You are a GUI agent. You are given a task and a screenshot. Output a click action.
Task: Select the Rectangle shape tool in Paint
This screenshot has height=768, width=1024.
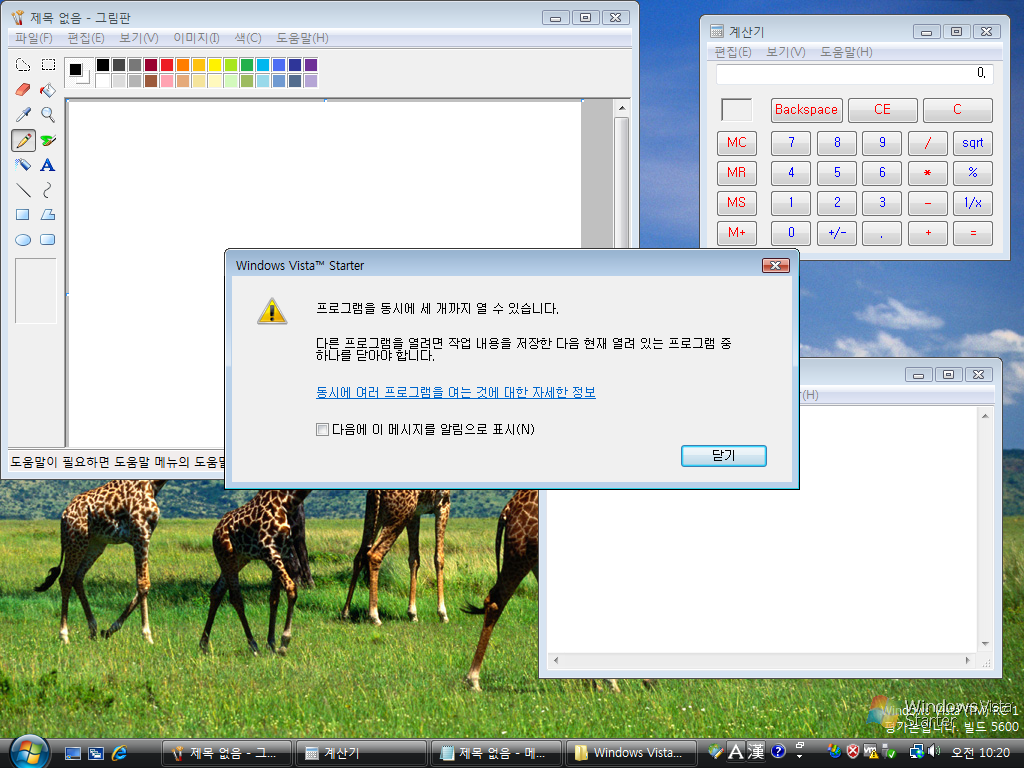tap(23, 214)
